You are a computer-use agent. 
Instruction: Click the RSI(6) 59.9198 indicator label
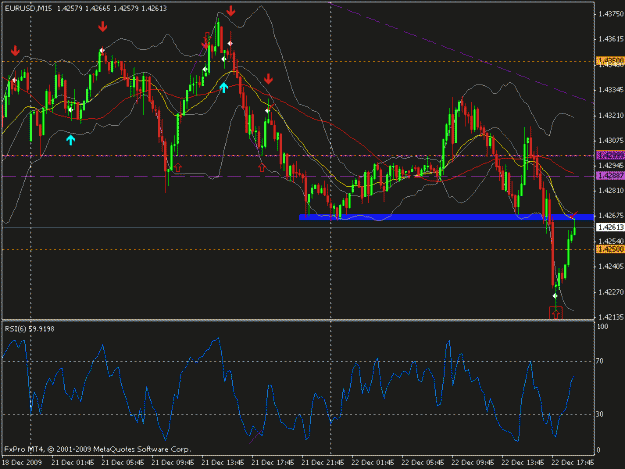[x=29, y=329]
